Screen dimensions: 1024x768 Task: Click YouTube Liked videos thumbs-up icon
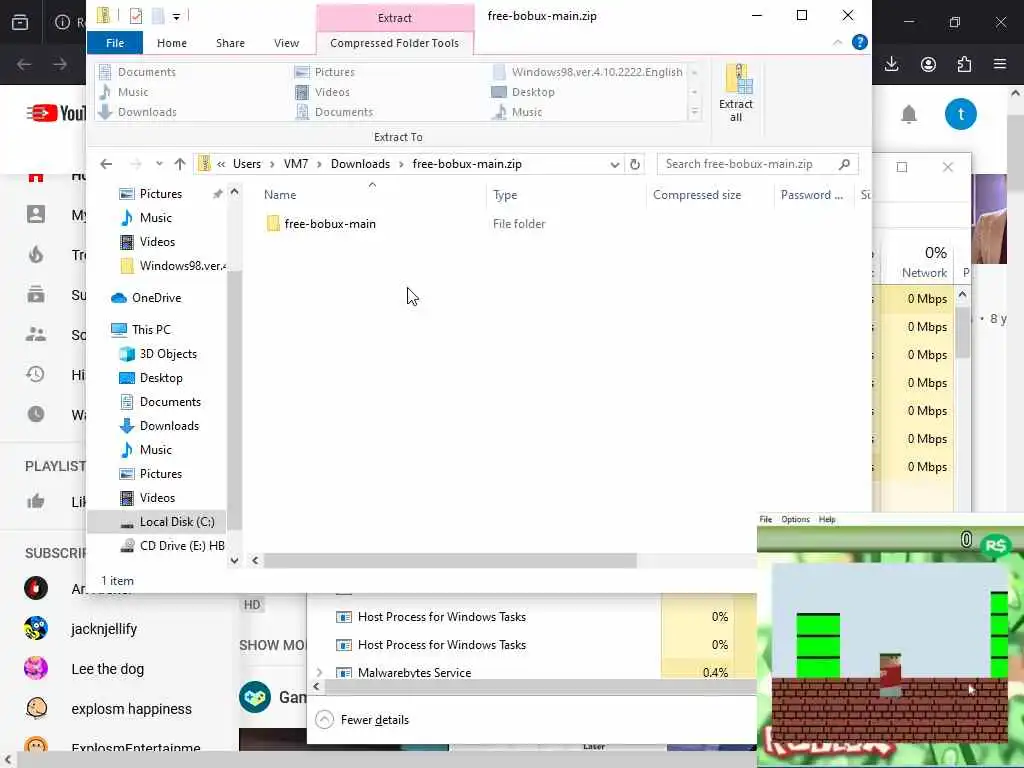click(x=36, y=502)
